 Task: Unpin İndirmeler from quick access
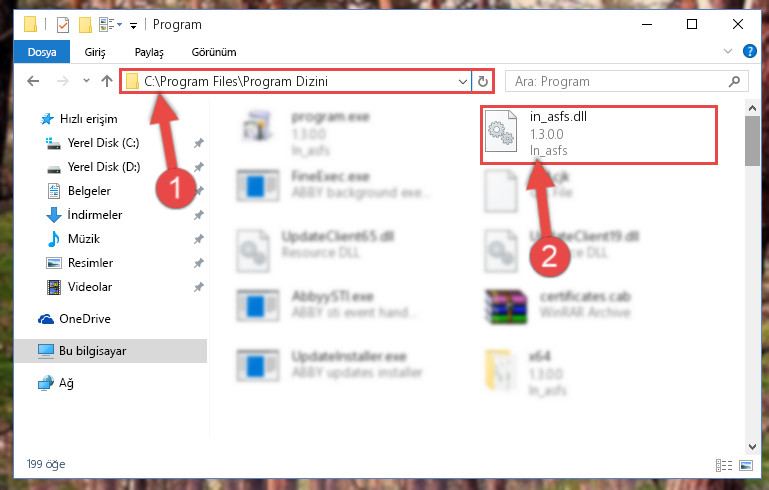(x=199, y=215)
